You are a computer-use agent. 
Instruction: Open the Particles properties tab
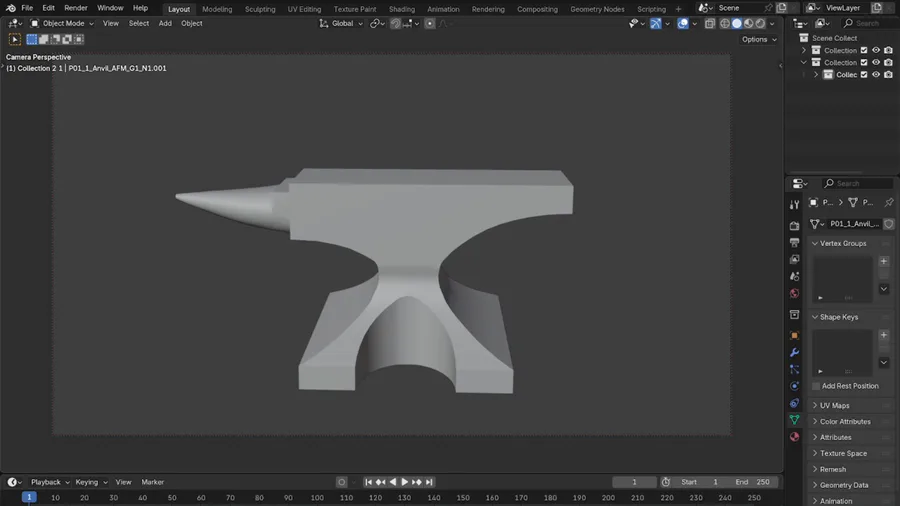(x=794, y=369)
